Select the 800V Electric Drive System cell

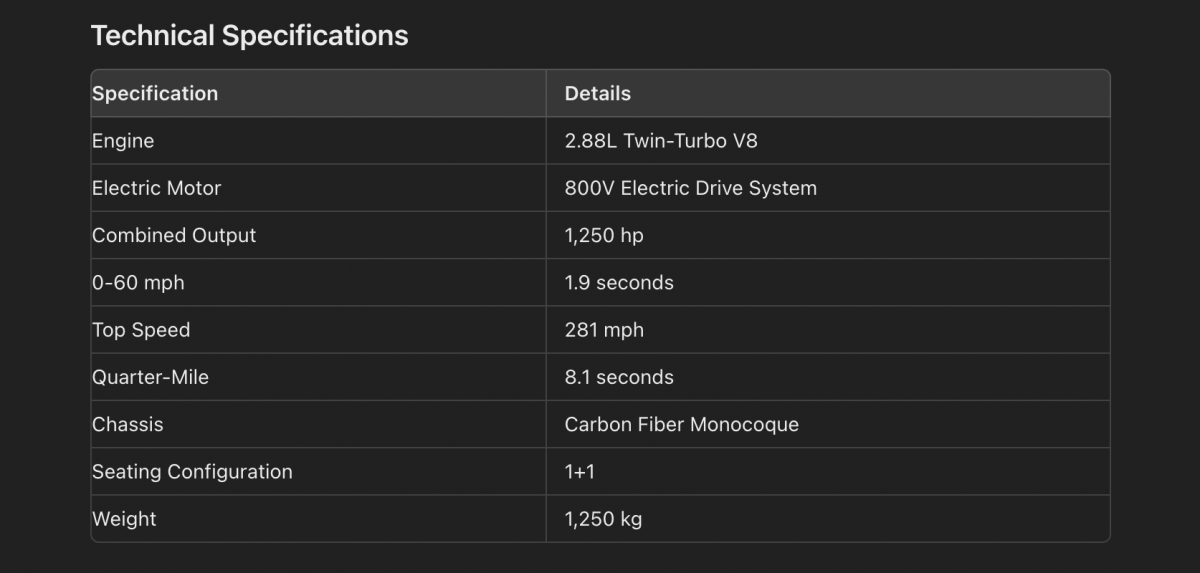pyautogui.click(x=691, y=188)
